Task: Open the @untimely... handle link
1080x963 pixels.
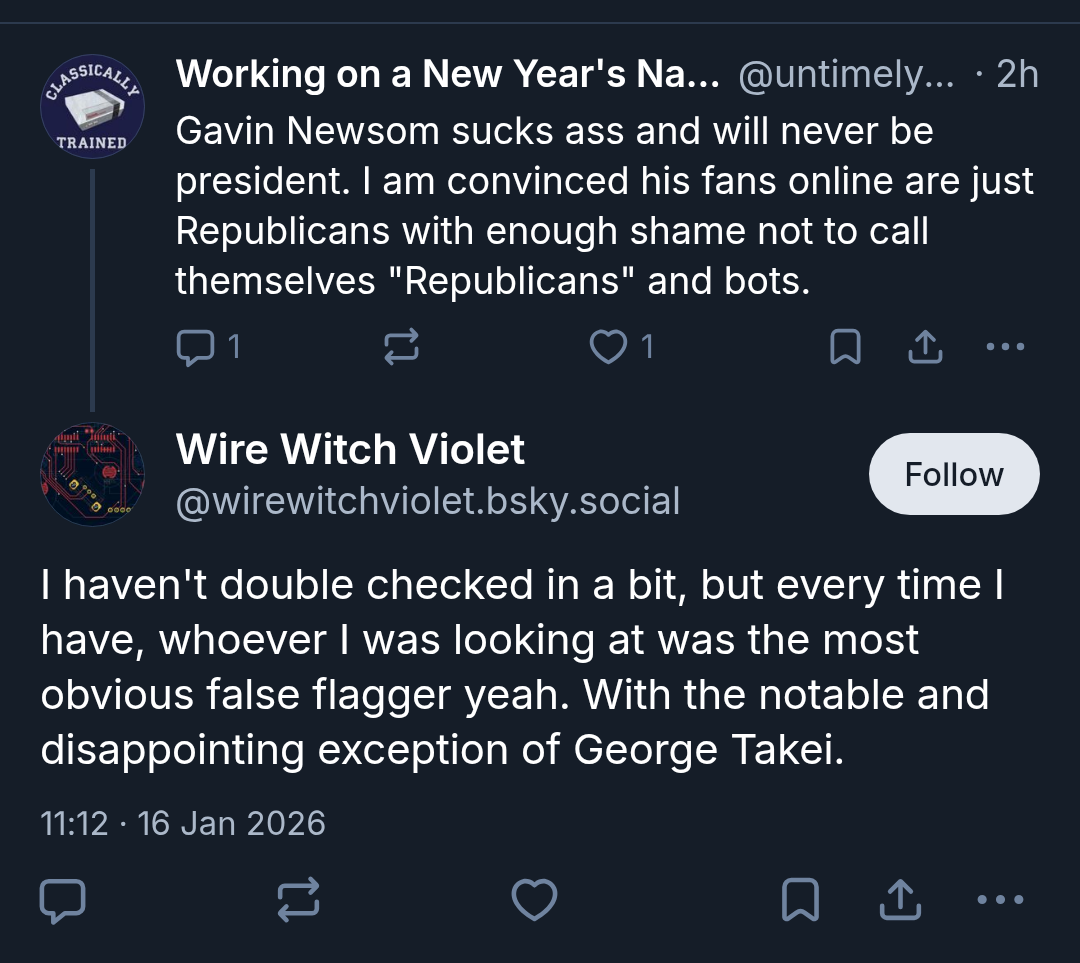Action: click(x=847, y=74)
